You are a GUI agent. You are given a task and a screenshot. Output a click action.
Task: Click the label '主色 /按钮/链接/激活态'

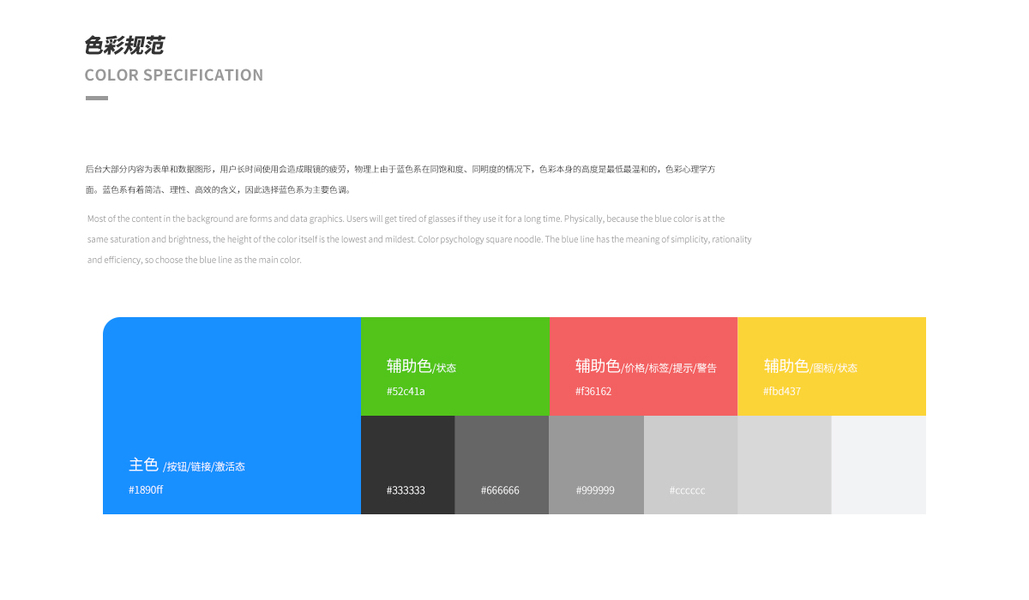187,465
